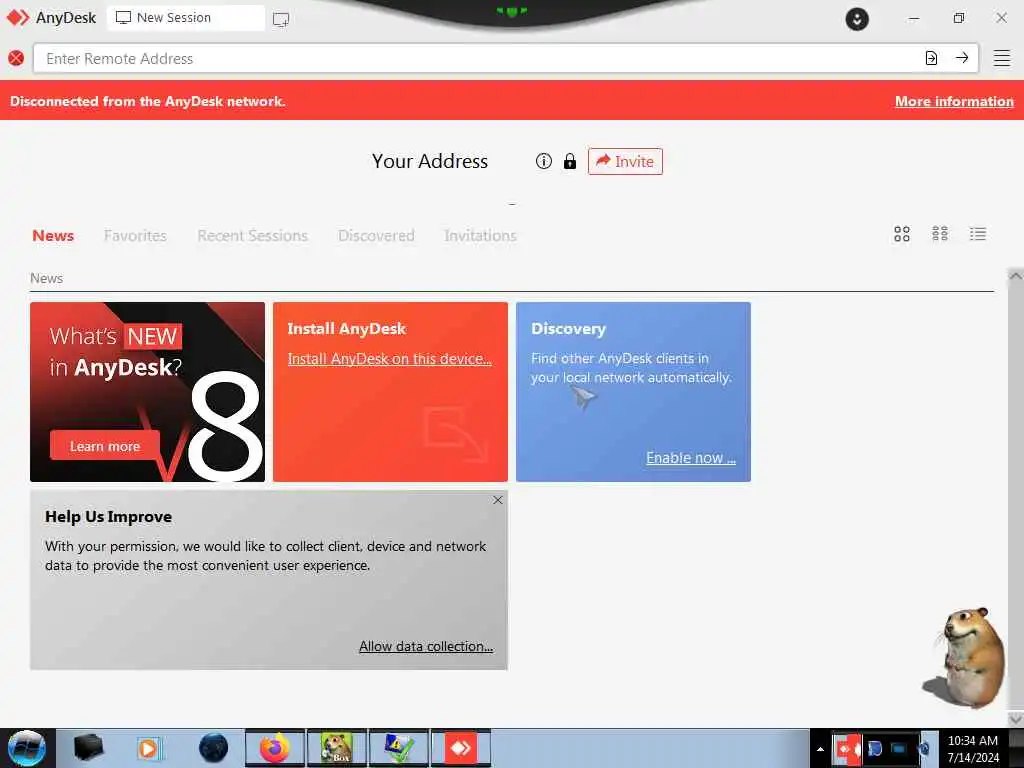
Task: Select the New Session tab
Action: click(185, 18)
